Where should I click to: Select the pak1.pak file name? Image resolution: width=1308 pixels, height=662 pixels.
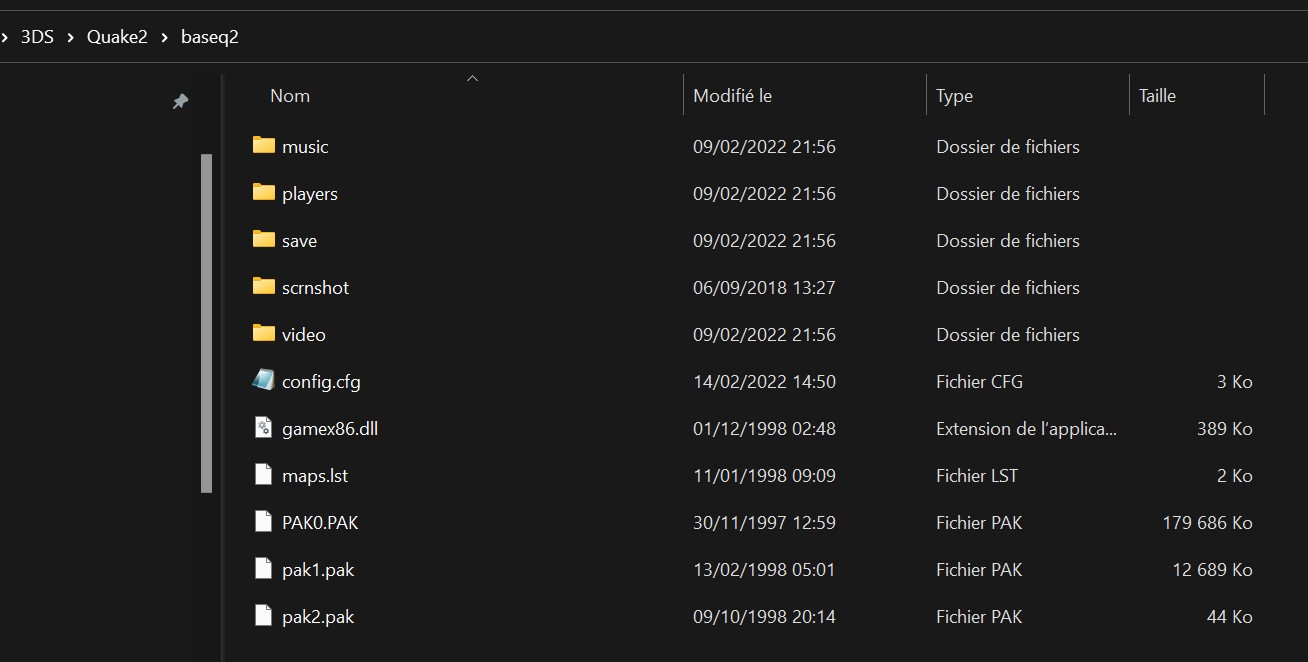pos(318,570)
